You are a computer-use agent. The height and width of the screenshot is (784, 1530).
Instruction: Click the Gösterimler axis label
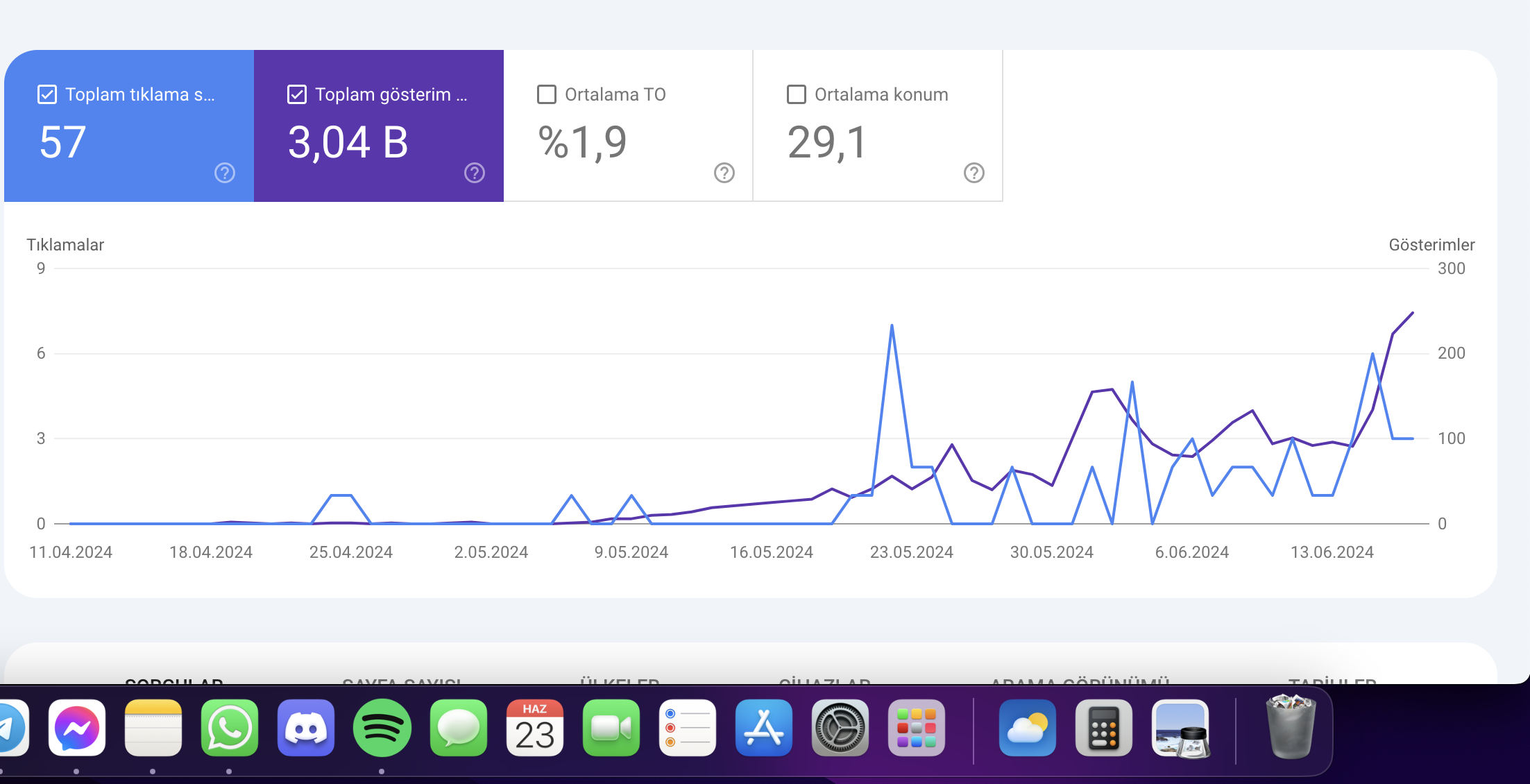click(x=1431, y=245)
